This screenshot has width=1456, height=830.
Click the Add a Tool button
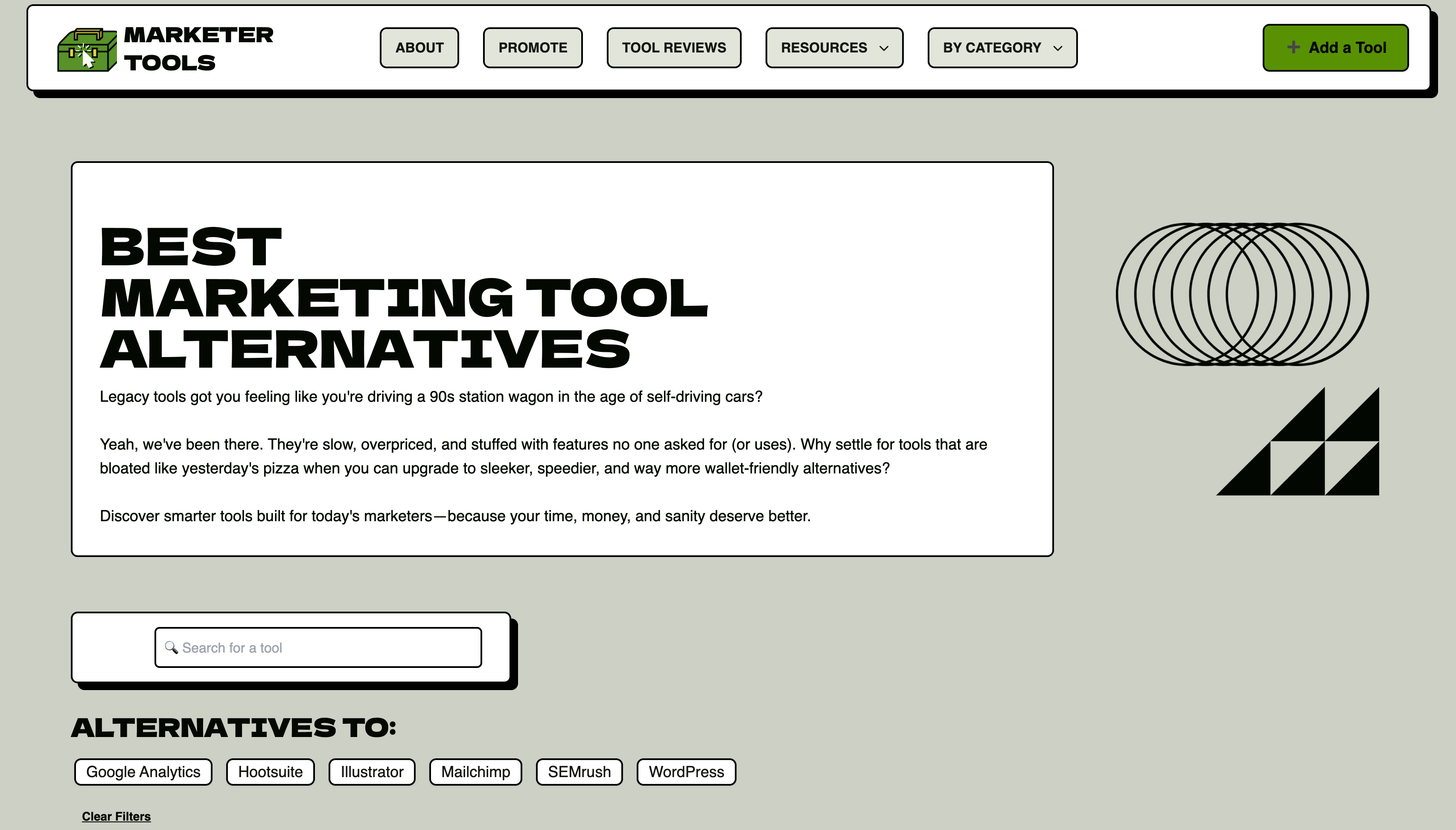pyautogui.click(x=1335, y=47)
